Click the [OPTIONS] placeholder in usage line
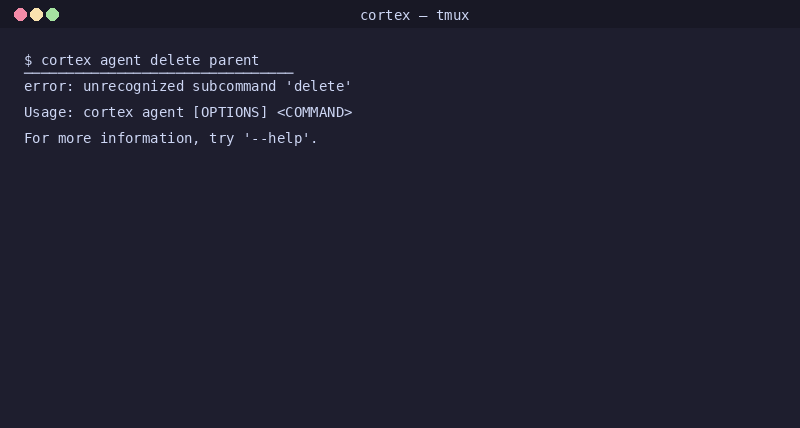The width and height of the screenshot is (800, 428). pos(230,112)
